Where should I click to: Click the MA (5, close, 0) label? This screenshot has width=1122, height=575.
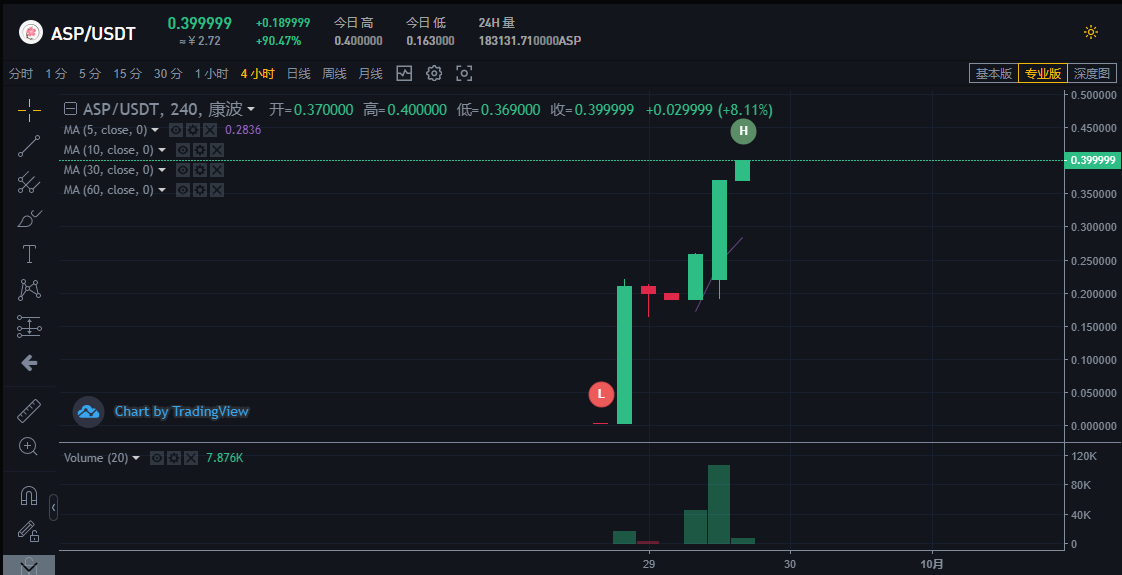[x=105, y=130]
